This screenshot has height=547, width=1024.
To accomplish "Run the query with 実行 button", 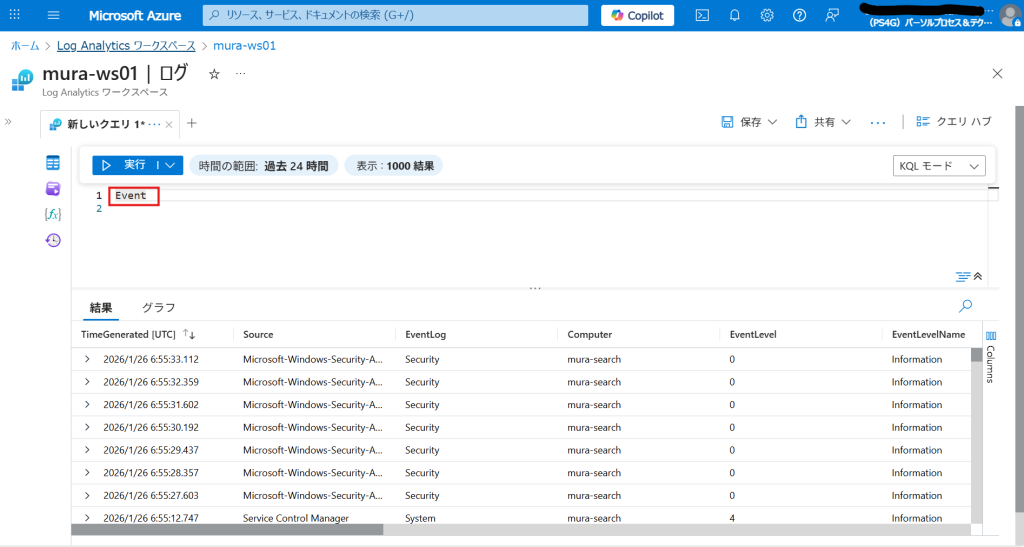I will pyautogui.click(x=127, y=165).
